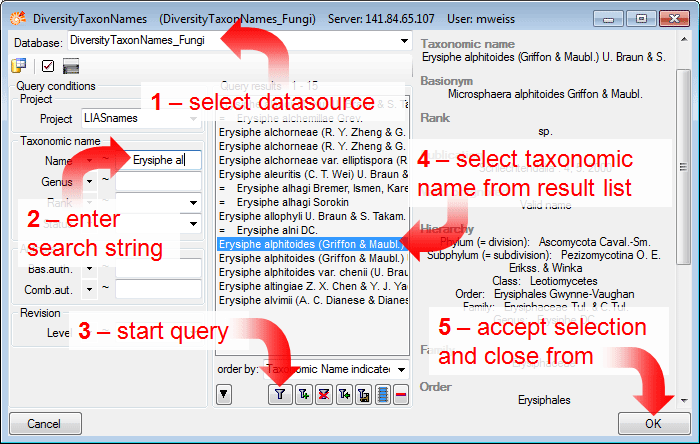Screen dimensions: 700x444
Task: Open the Database dropdown list
Action: (x=405, y=41)
